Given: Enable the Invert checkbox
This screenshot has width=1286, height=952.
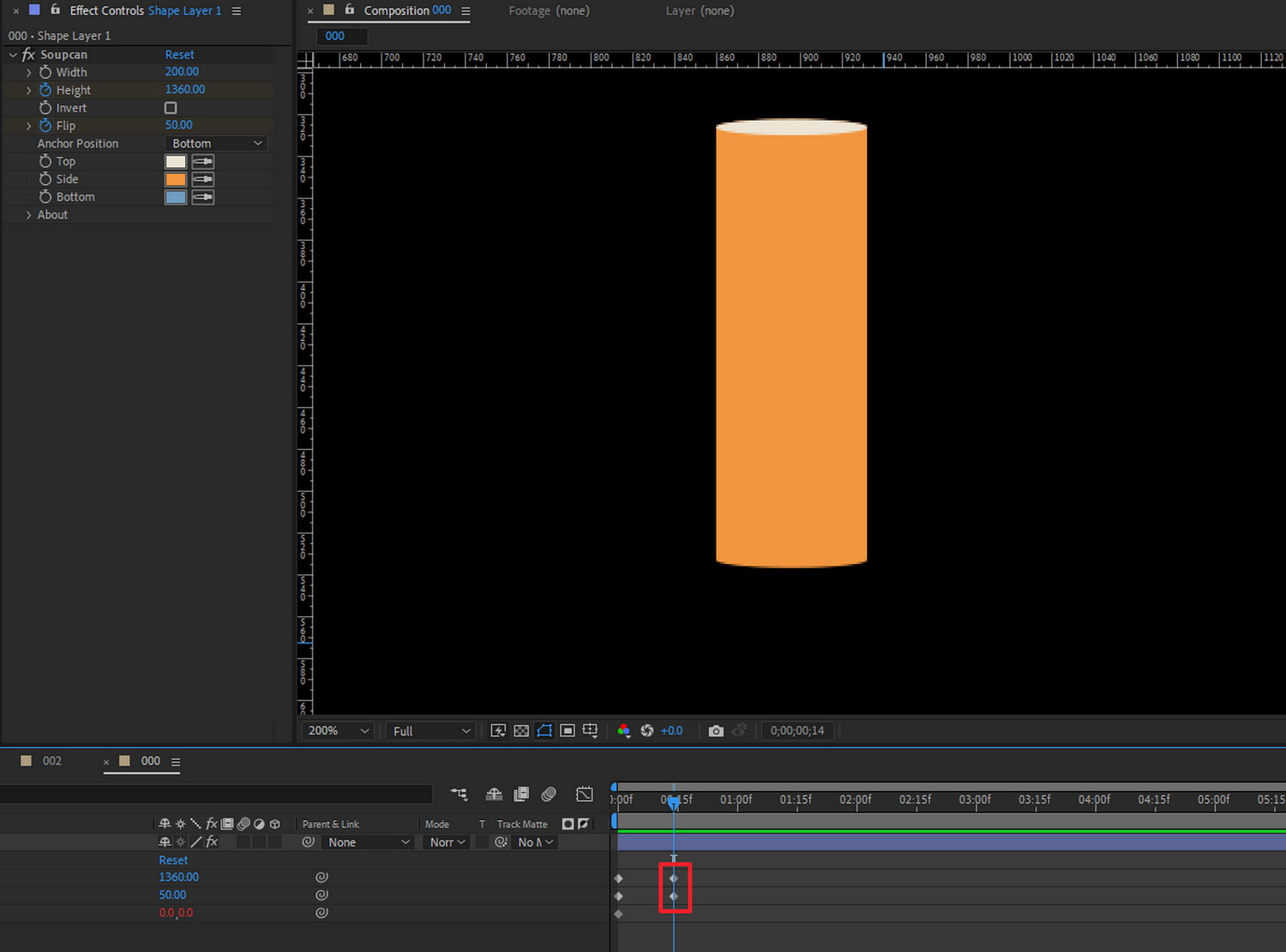Looking at the screenshot, I should (171, 108).
